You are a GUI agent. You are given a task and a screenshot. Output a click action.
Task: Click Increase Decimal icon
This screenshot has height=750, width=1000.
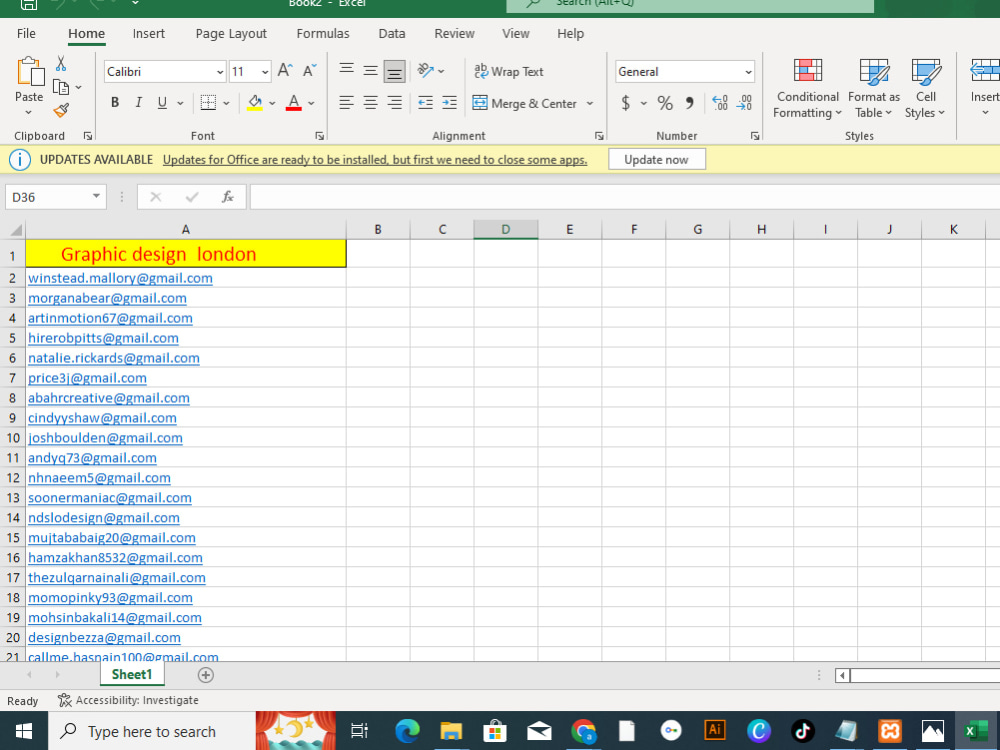pyautogui.click(x=720, y=103)
